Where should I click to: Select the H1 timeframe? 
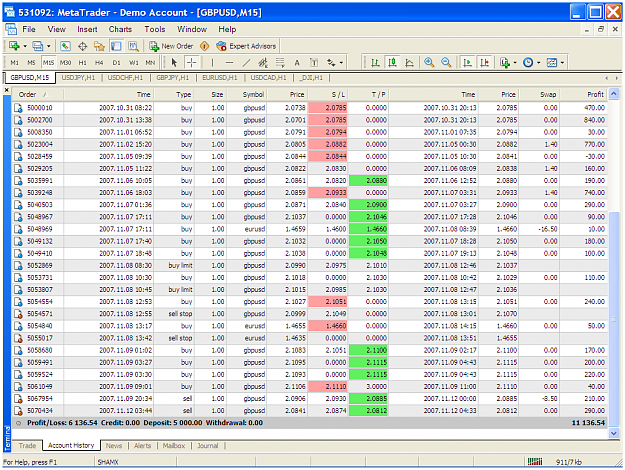click(x=83, y=63)
